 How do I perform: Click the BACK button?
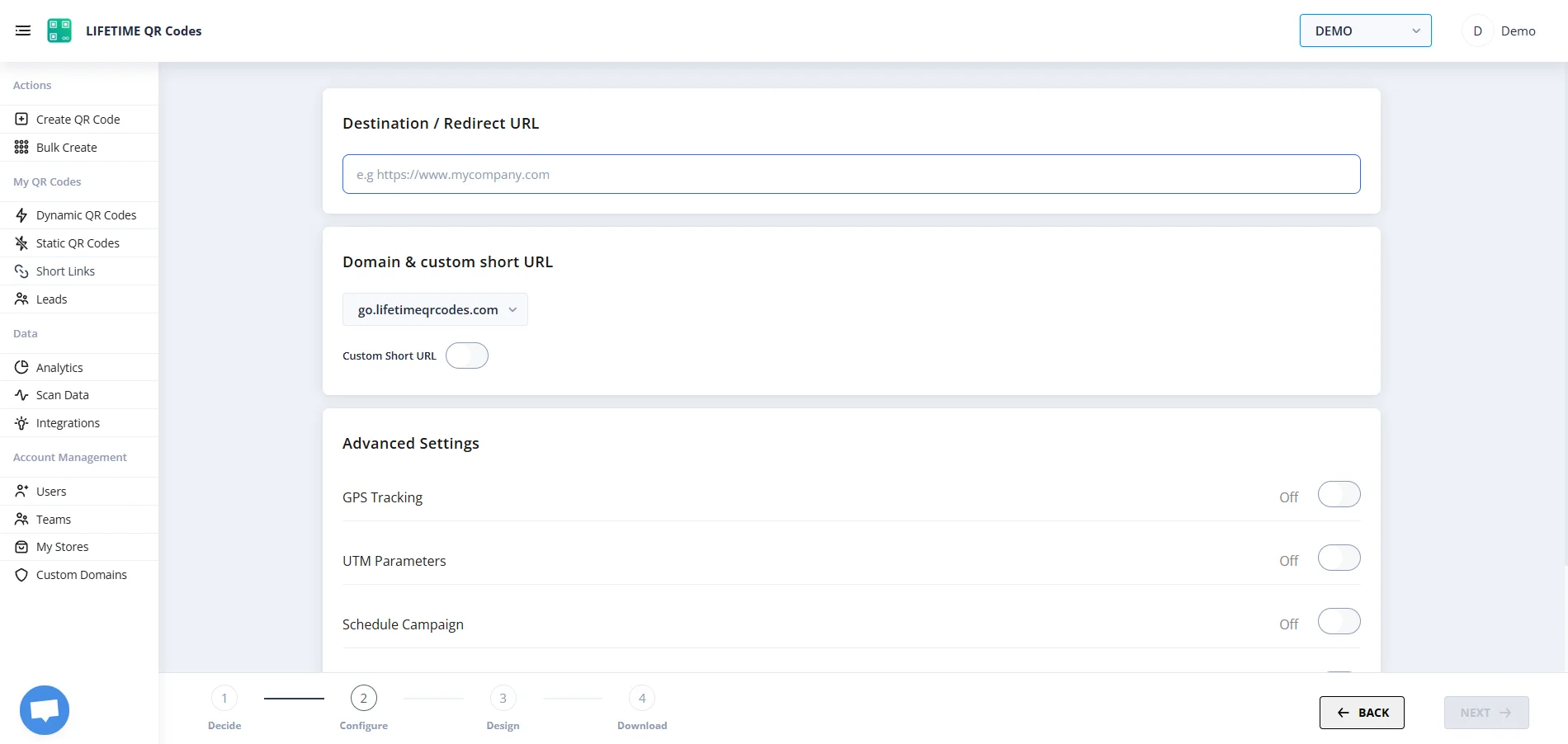pos(1362,713)
